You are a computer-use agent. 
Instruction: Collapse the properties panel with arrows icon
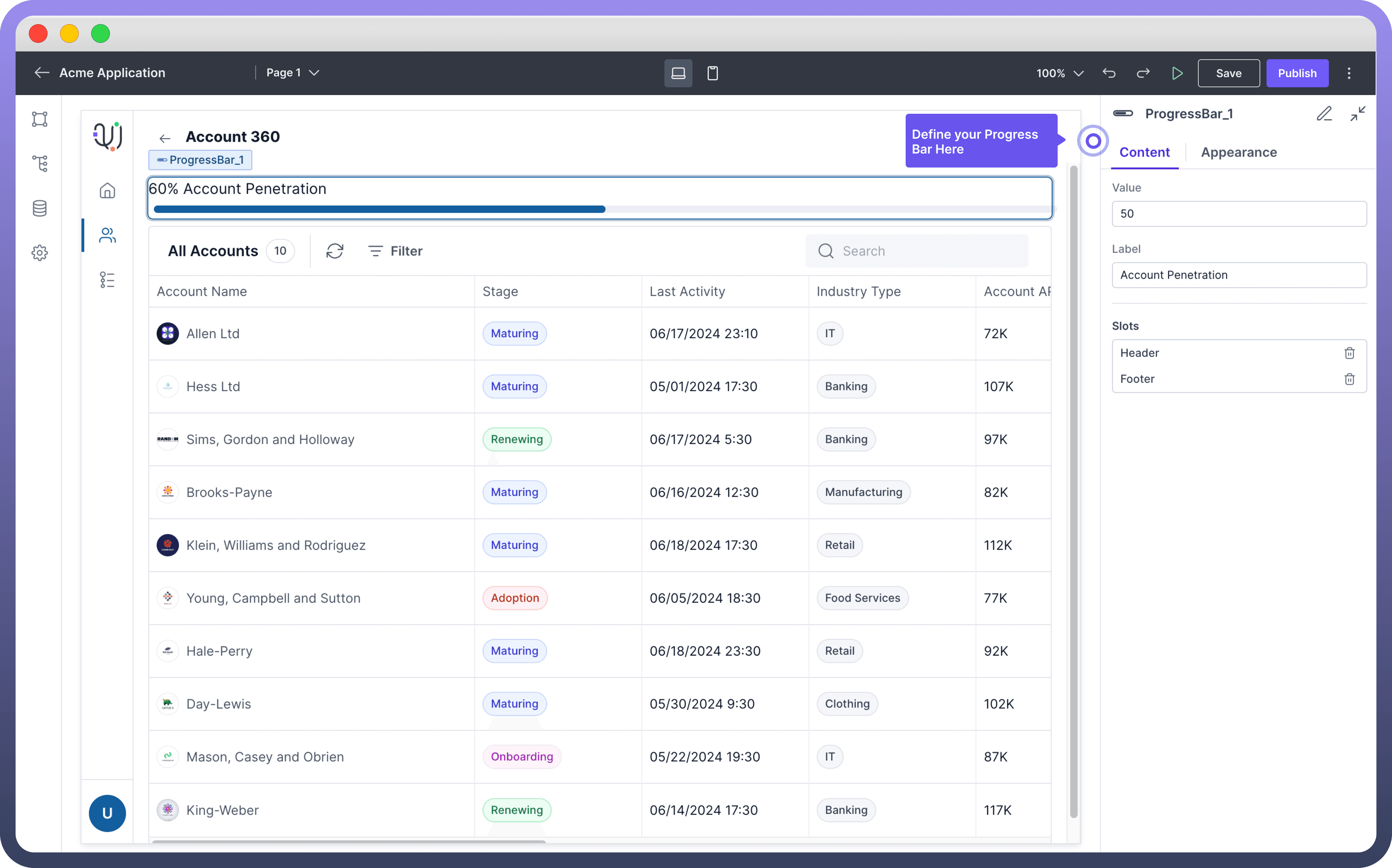pos(1358,114)
